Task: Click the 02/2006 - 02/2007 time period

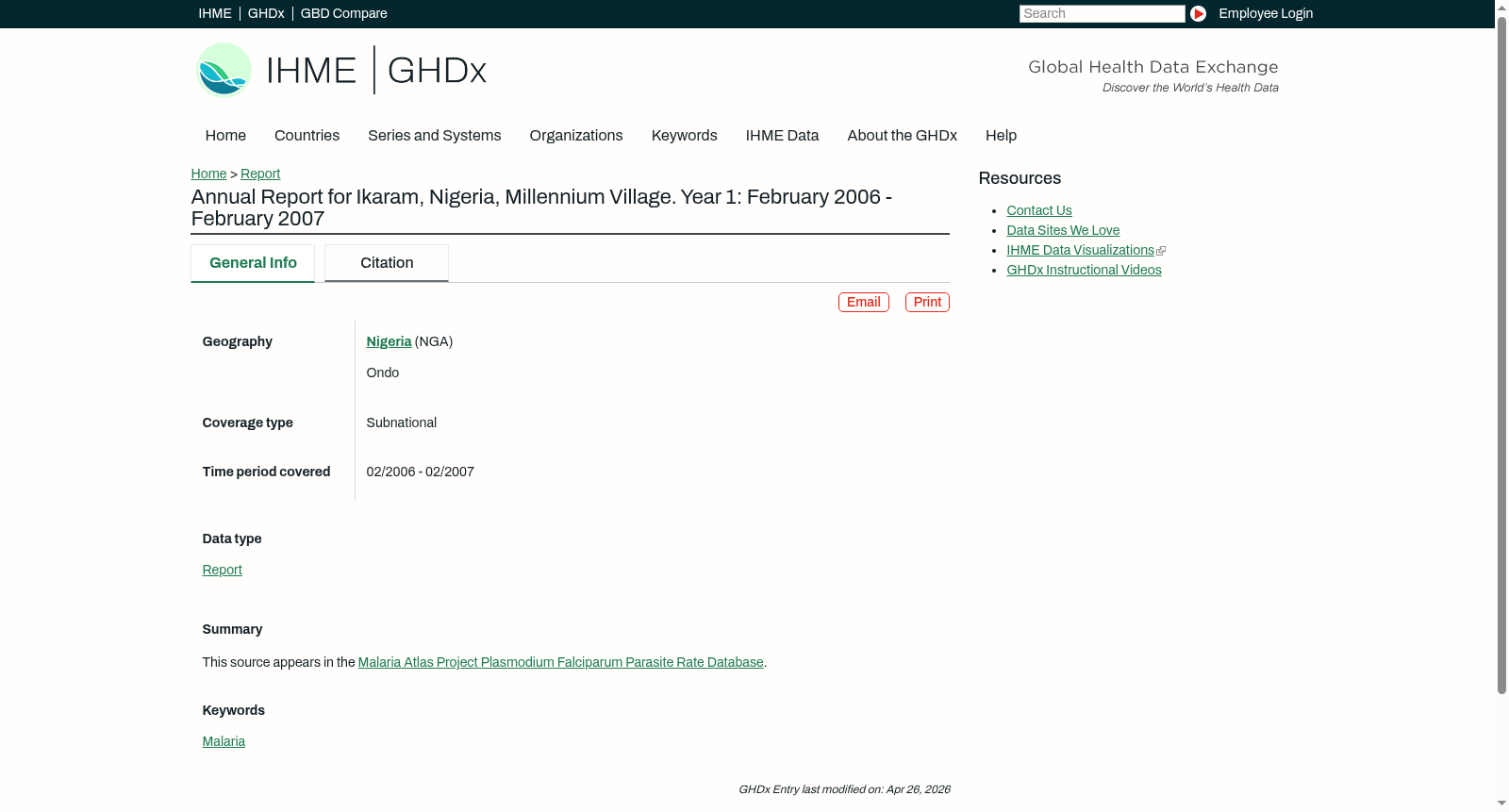Action: point(421,472)
